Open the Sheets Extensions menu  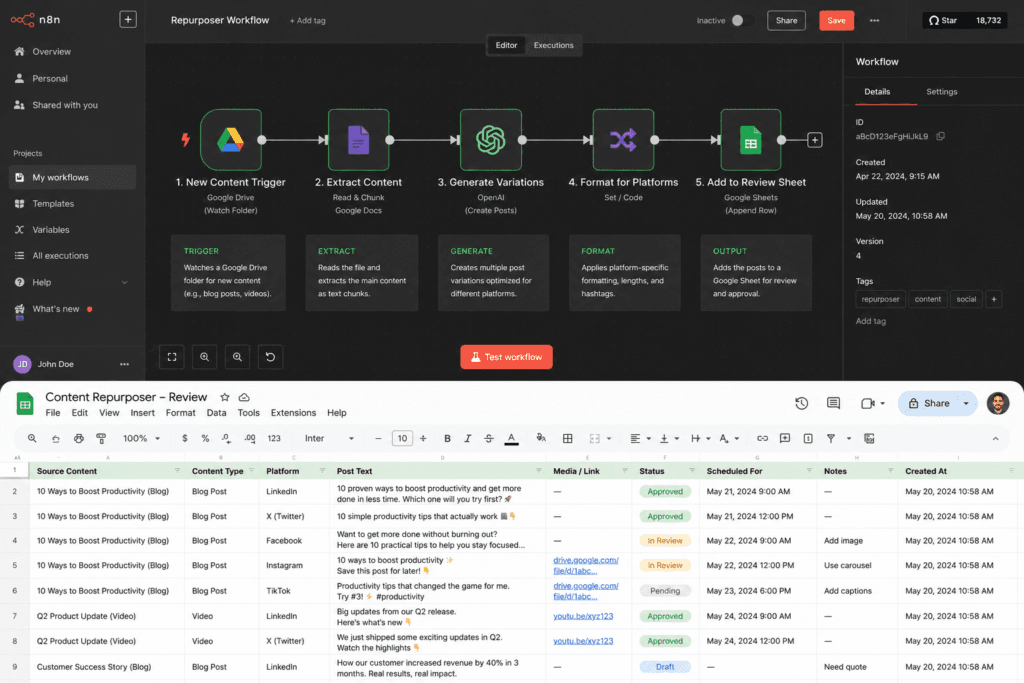point(293,413)
